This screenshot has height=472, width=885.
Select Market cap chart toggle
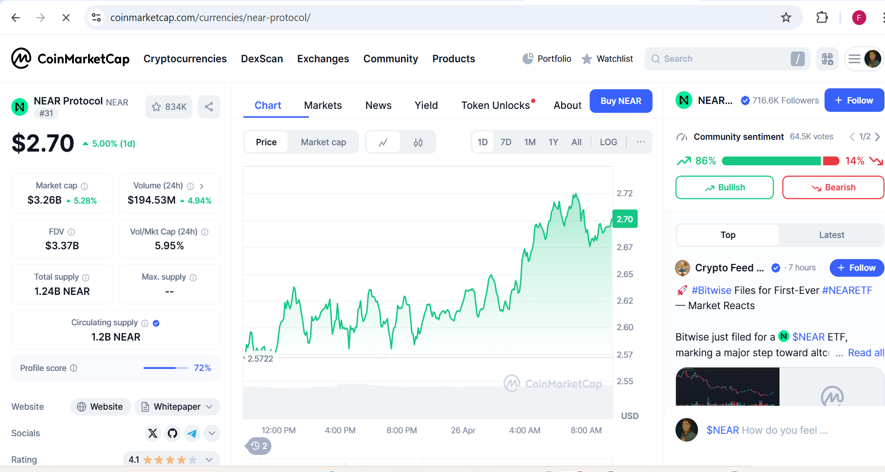tap(323, 142)
